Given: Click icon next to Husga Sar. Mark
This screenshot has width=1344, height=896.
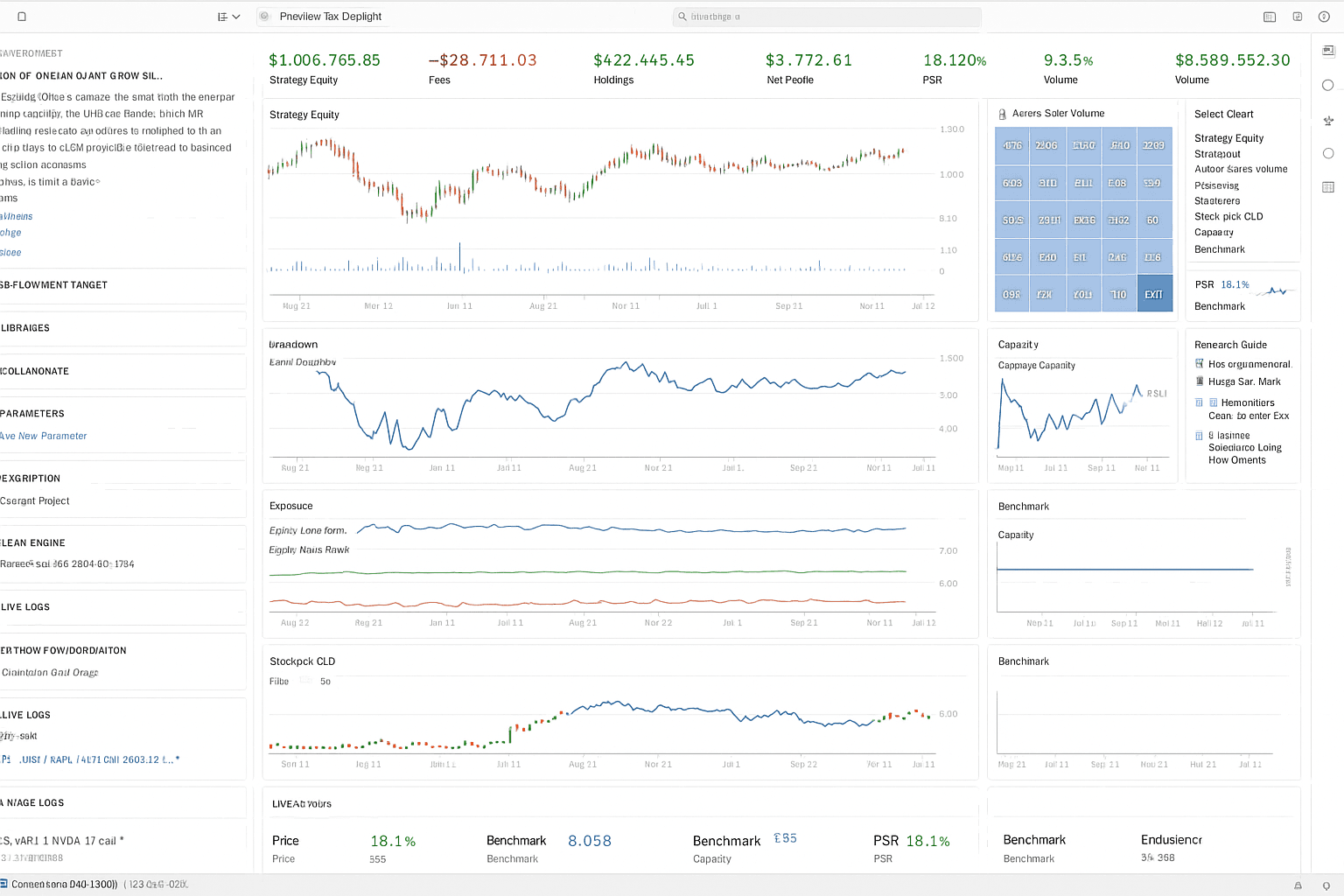Looking at the screenshot, I should pyautogui.click(x=1200, y=381).
